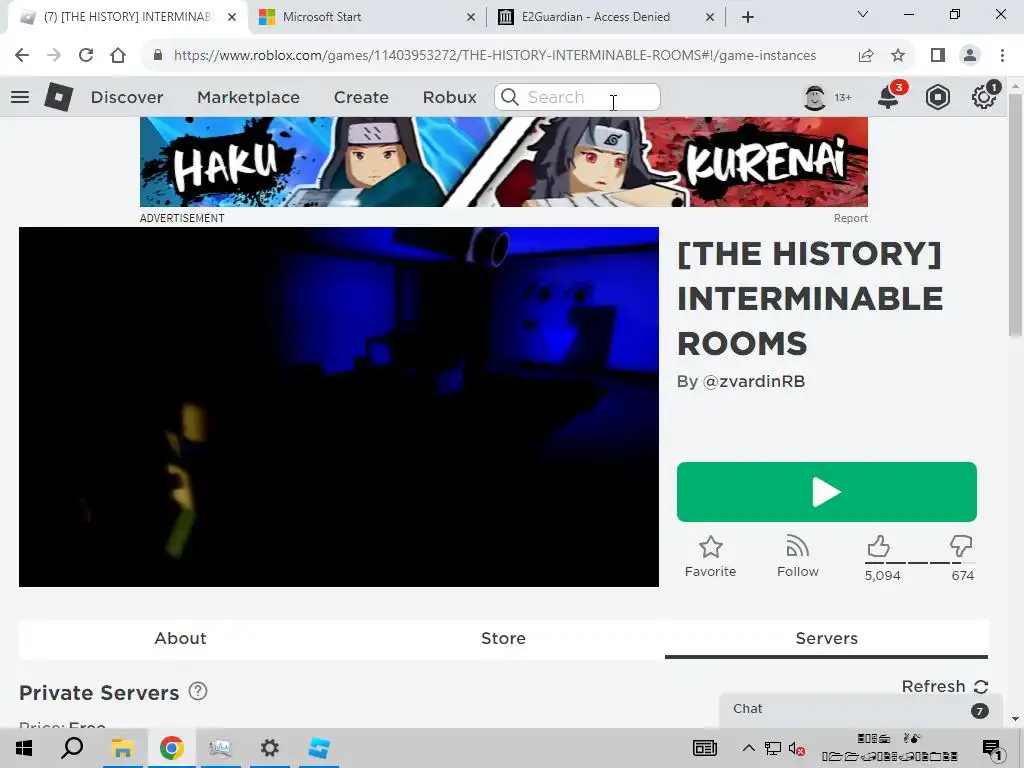Close the Interminable Rooms tab

click(232, 18)
